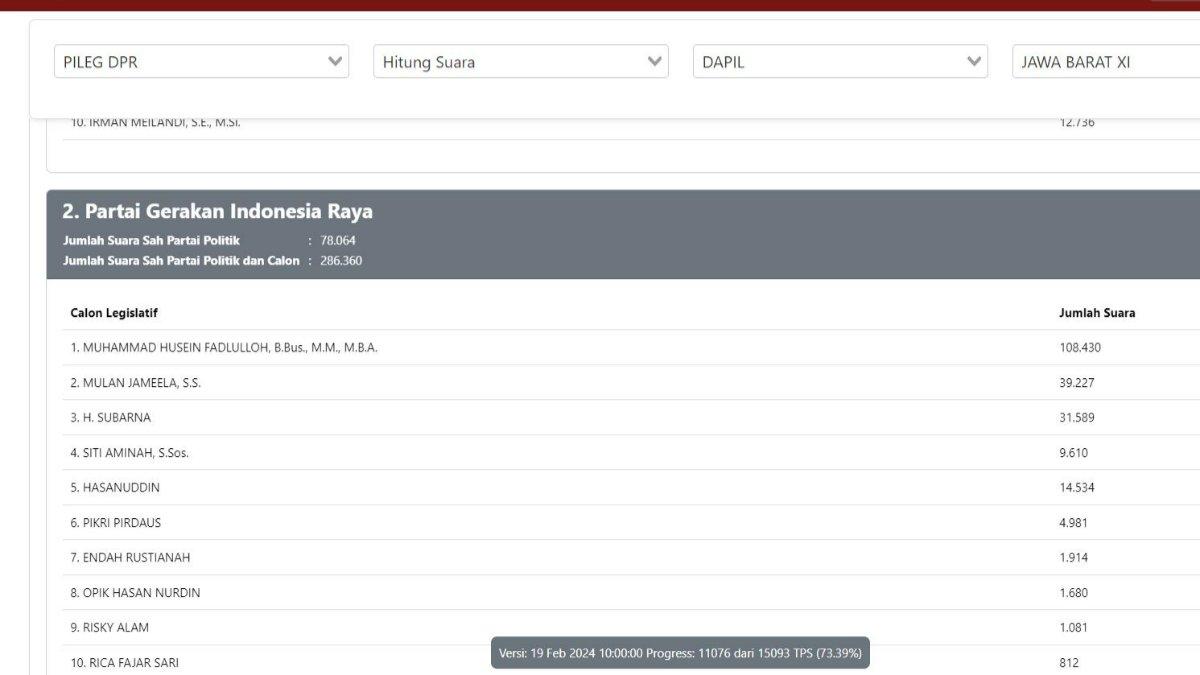Screen dimensions: 1200x675
Task: Click the Jumlah Suara Sah Partai Politik dan Calon label
Action: 181,260
